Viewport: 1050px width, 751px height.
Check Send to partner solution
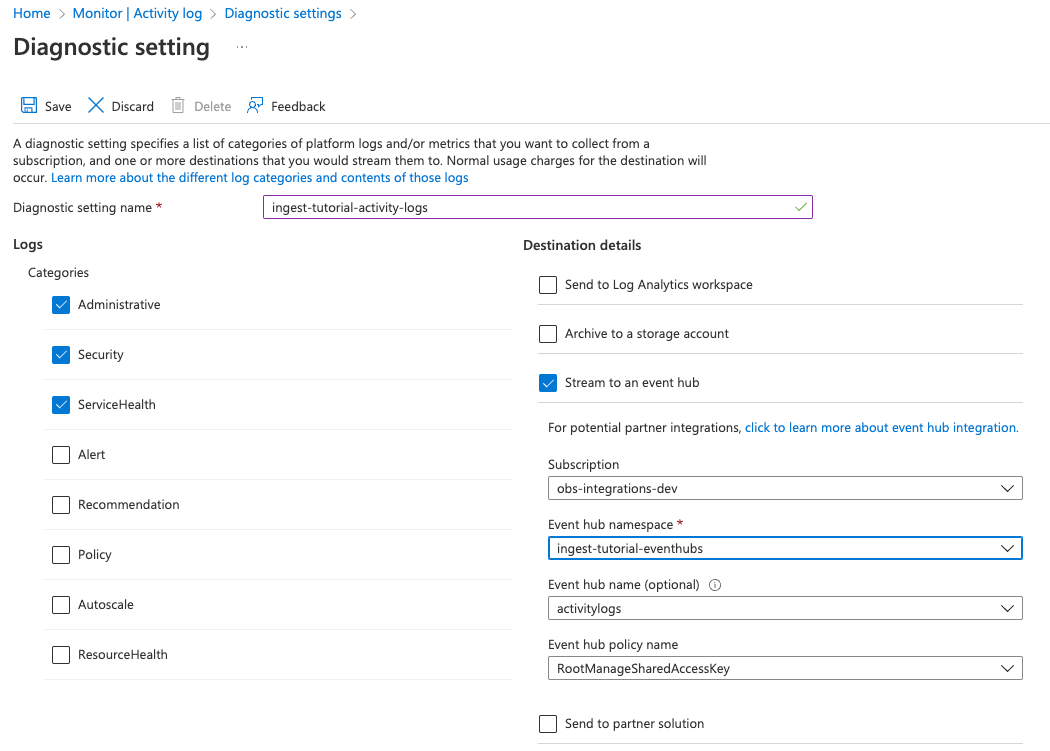548,723
